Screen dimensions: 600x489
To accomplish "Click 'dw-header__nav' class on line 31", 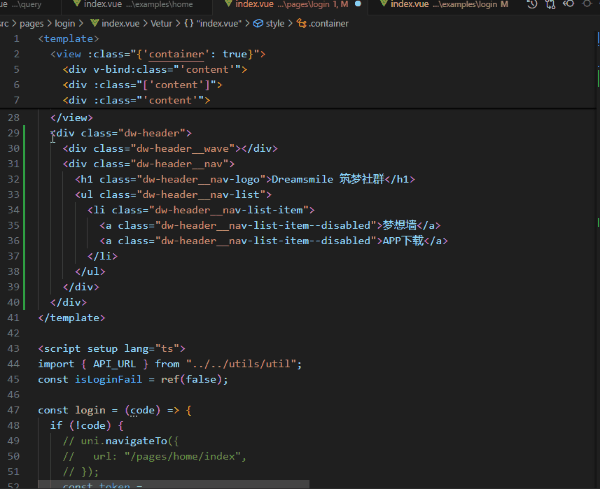I will 179,164.
